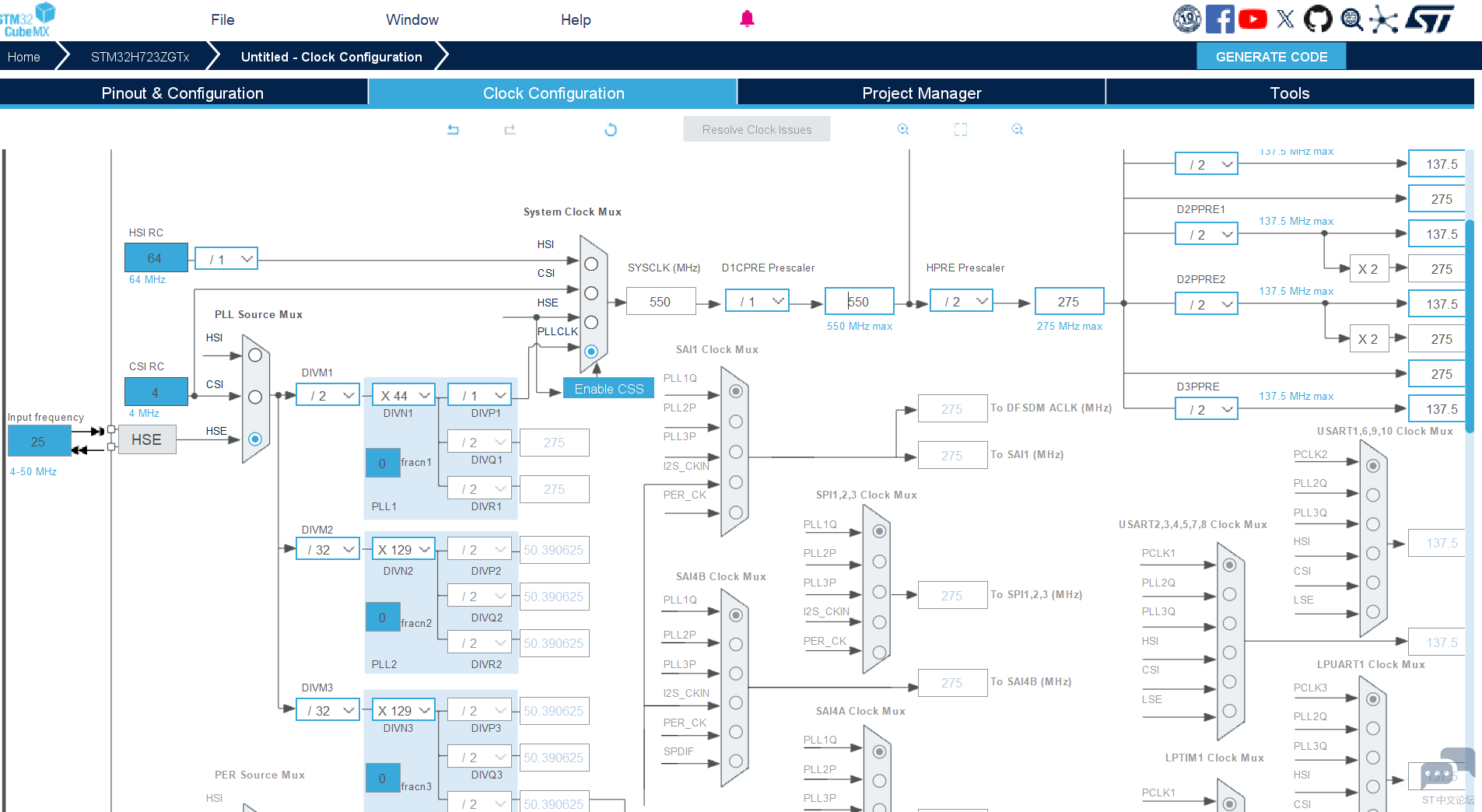Viewport: 1482px width, 812px height.
Task: Click Untitled - Clock Configuration breadcrumb
Action: 331,57
